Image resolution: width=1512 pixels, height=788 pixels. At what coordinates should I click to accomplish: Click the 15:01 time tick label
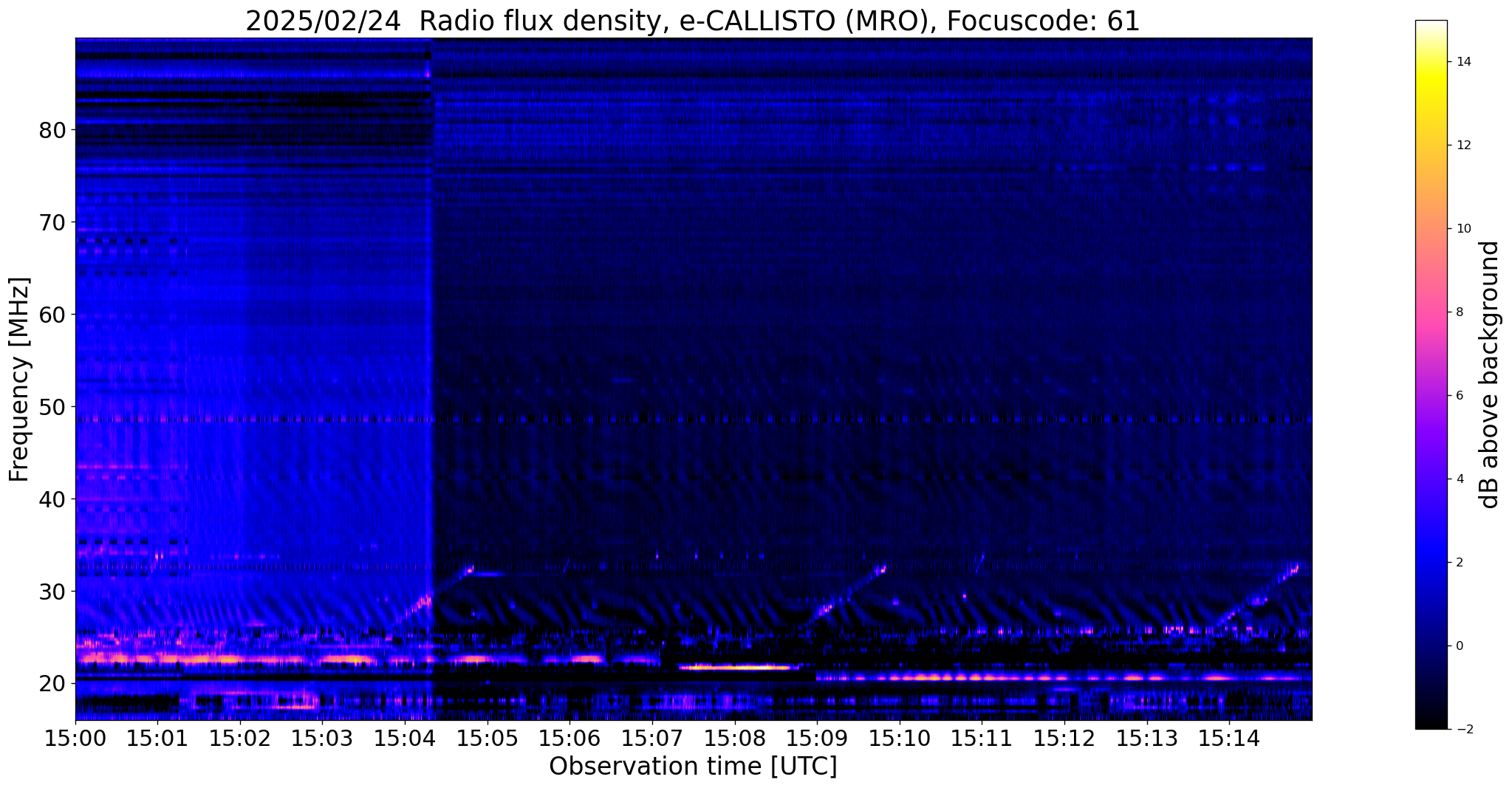(x=157, y=738)
